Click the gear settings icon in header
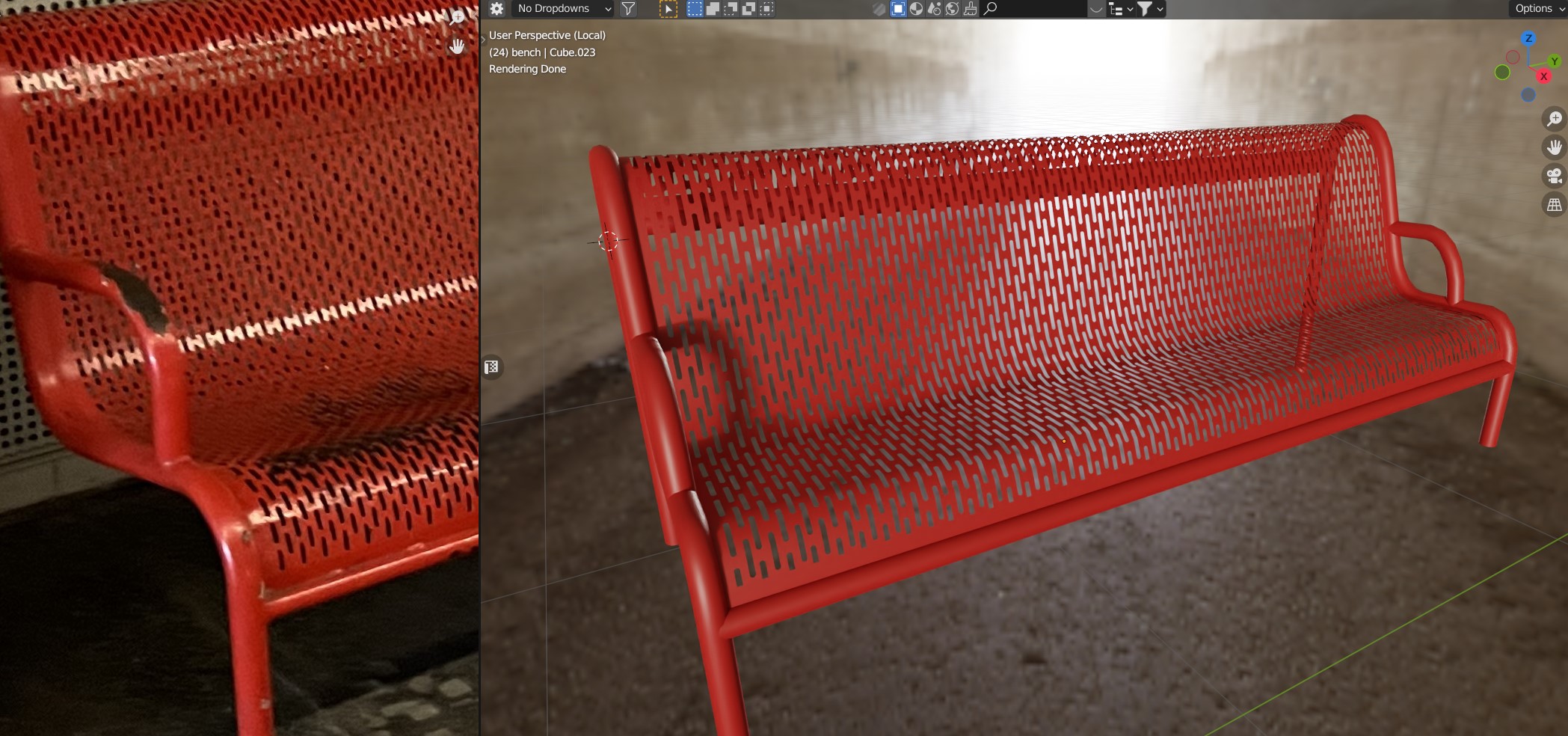The image size is (1568, 736). (496, 9)
